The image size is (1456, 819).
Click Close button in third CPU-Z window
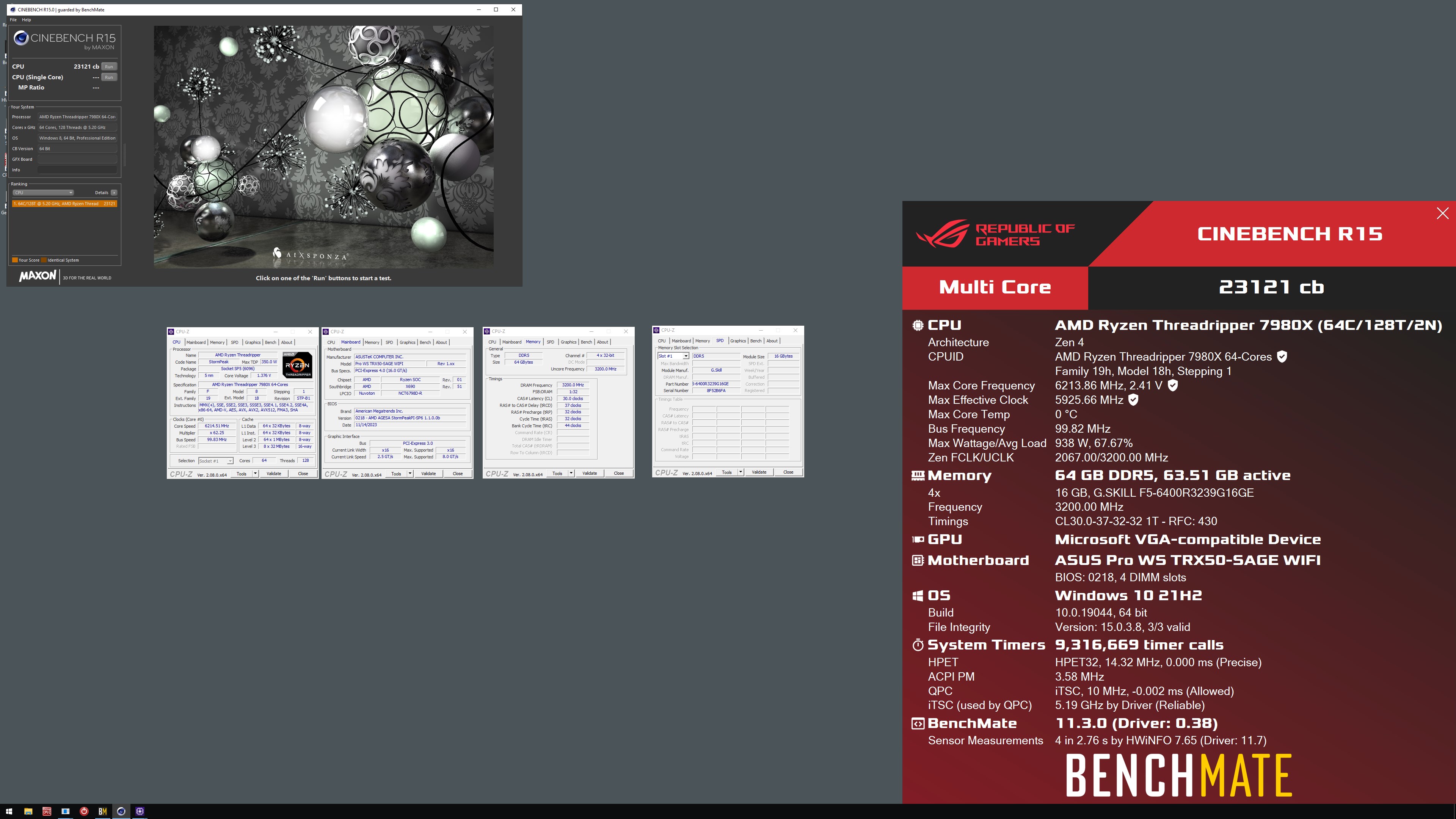[619, 473]
